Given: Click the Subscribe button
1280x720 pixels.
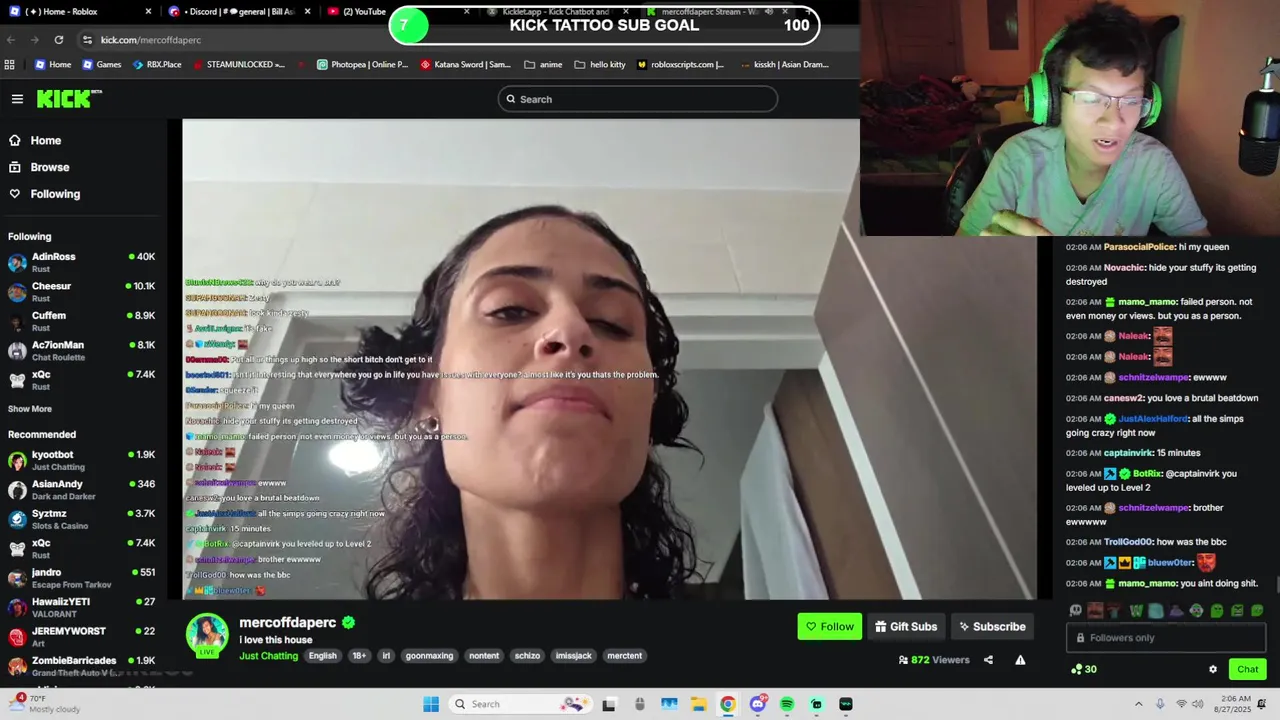Looking at the screenshot, I should click(x=992, y=627).
